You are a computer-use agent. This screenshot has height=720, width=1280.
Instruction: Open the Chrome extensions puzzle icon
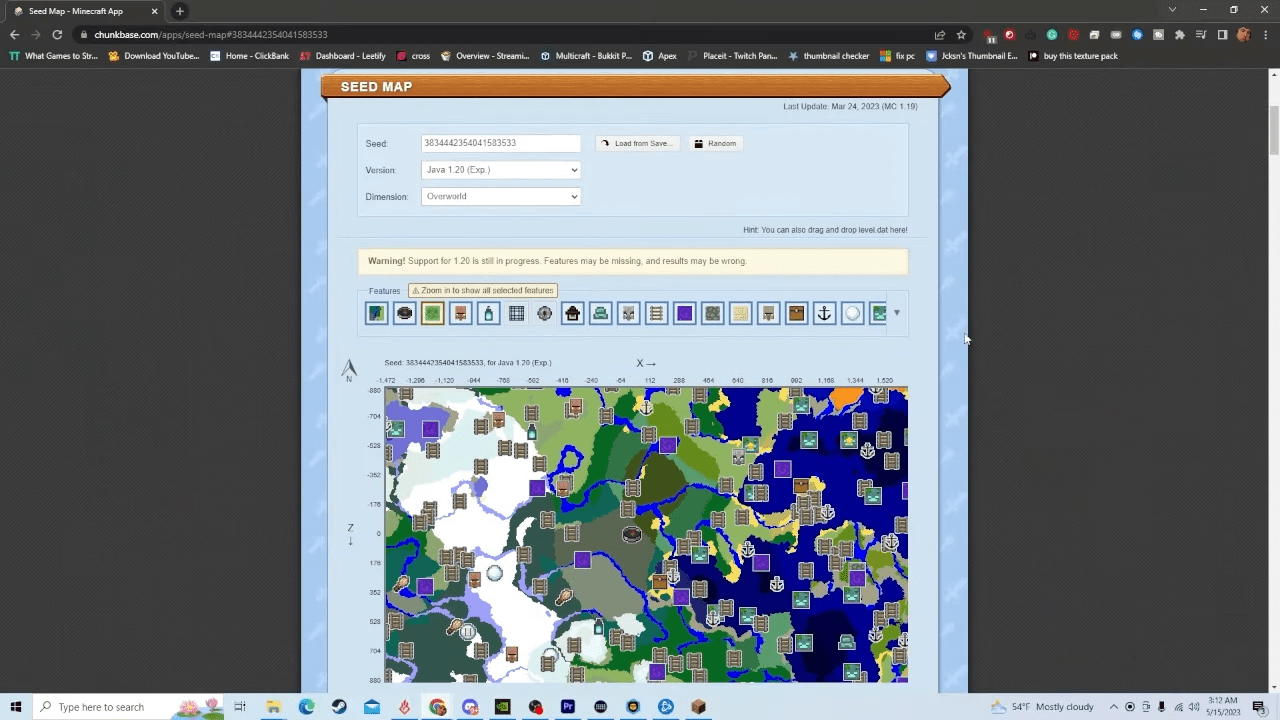(x=1180, y=34)
